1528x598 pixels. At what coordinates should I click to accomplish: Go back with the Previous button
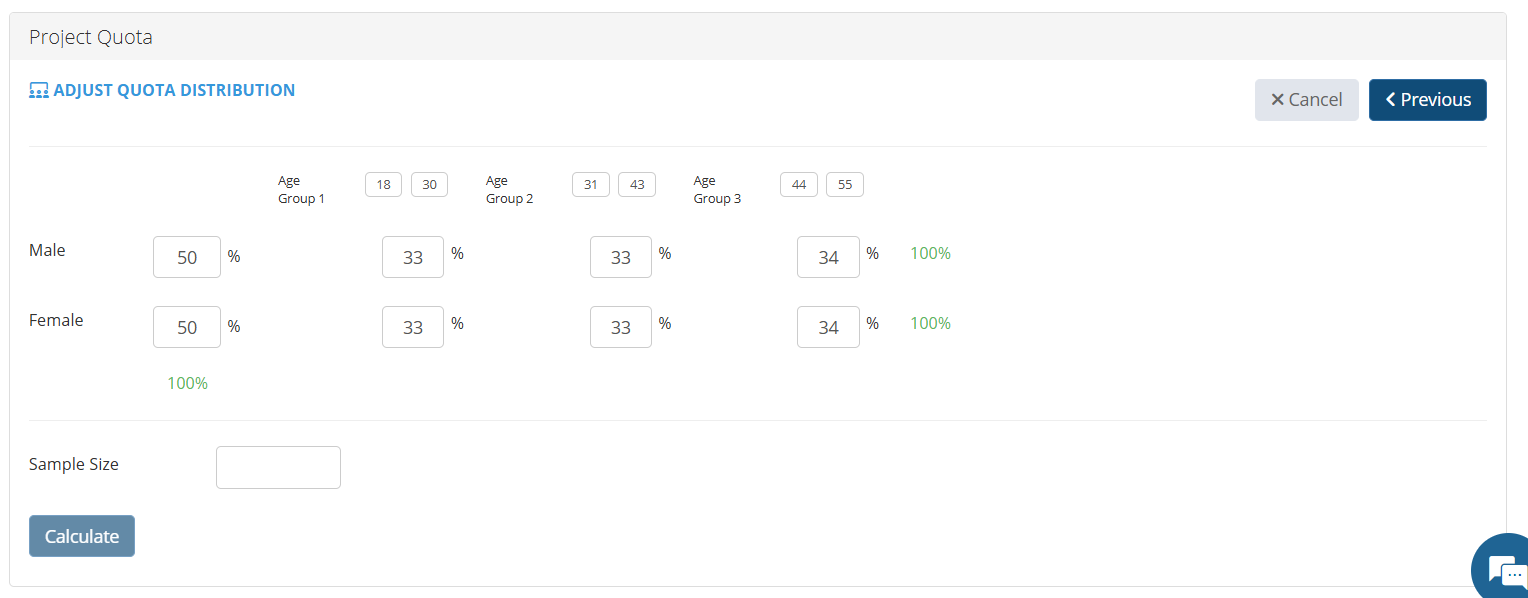point(1427,100)
